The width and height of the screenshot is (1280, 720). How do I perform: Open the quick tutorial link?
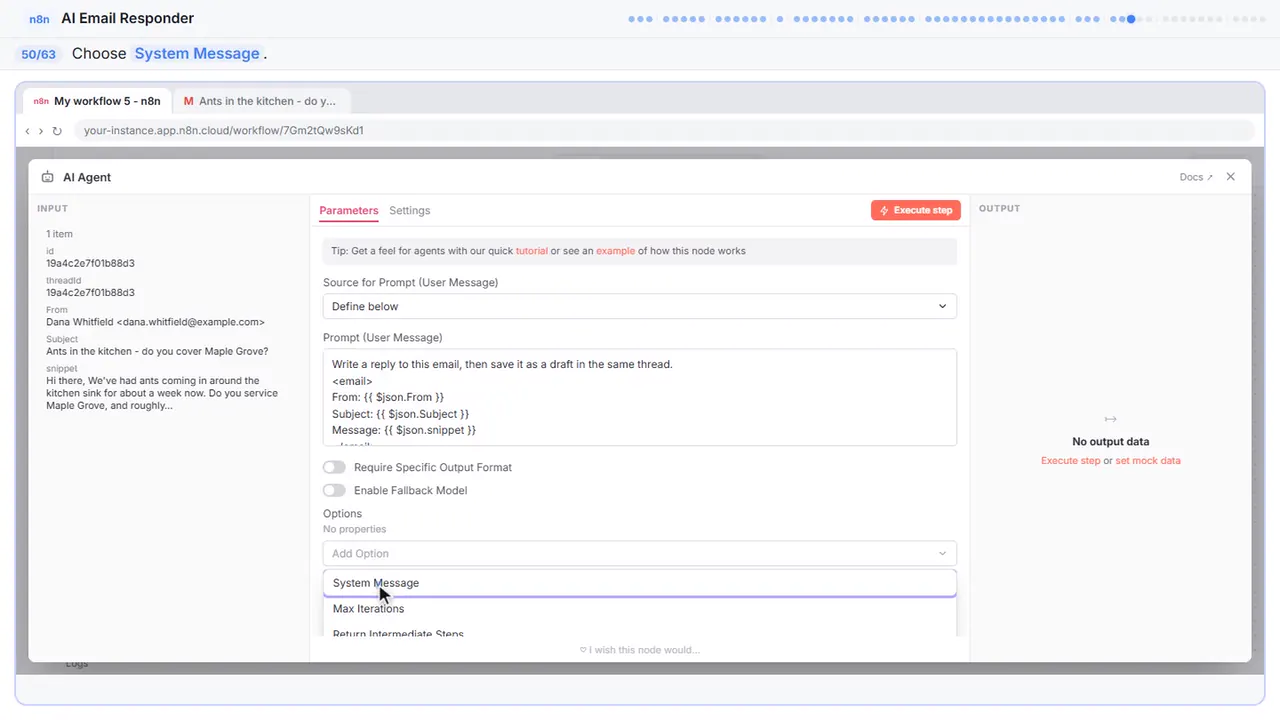tap(532, 251)
